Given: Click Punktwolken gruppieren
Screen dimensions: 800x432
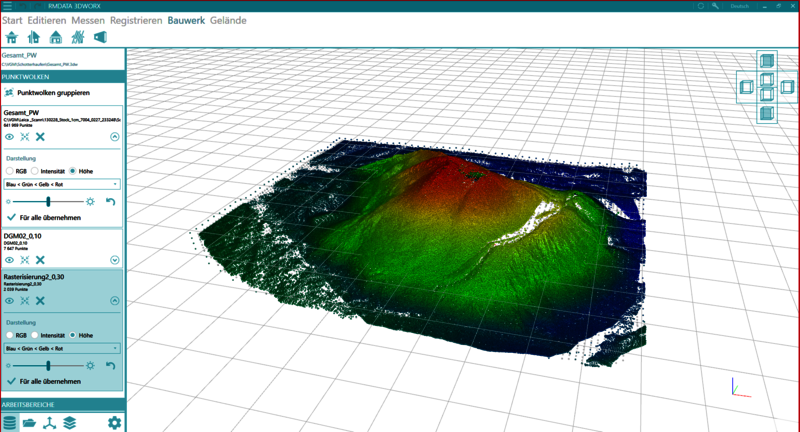Looking at the screenshot, I should [x=47, y=93].
